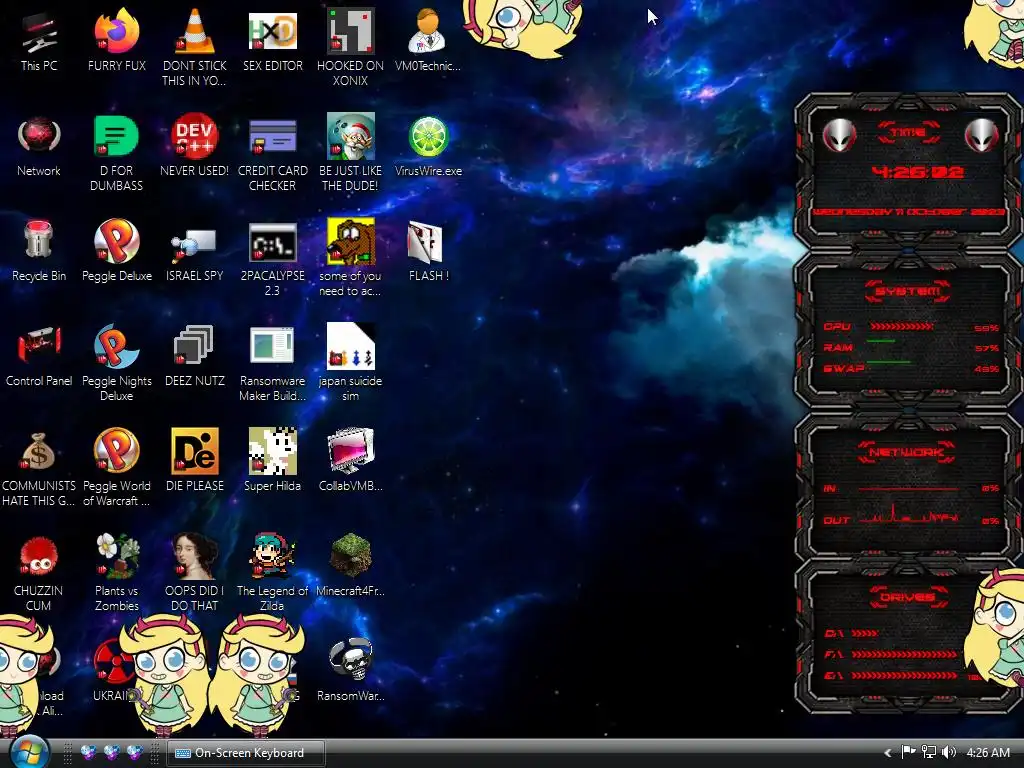
Task: Click the volume speaker tray icon
Action: click(949, 752)
